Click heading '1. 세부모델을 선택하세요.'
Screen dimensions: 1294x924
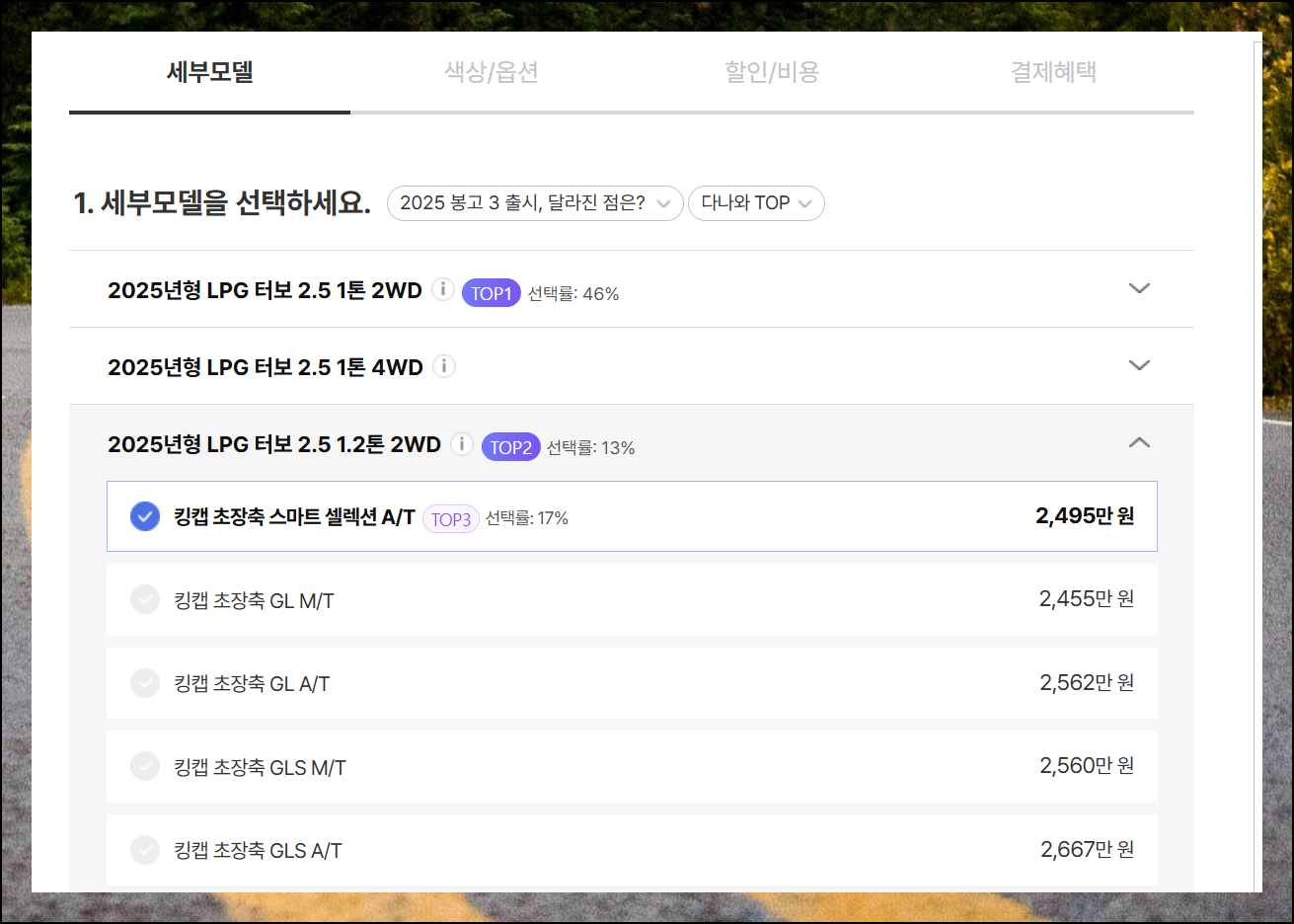[x=222, y=203]
